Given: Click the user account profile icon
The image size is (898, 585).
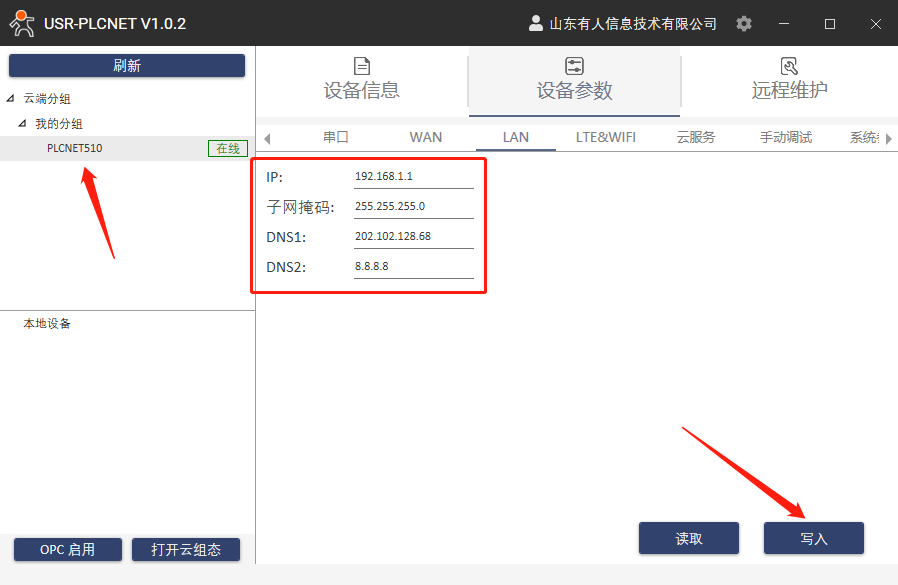Looking at the screenshot, I should click(535, 23).
